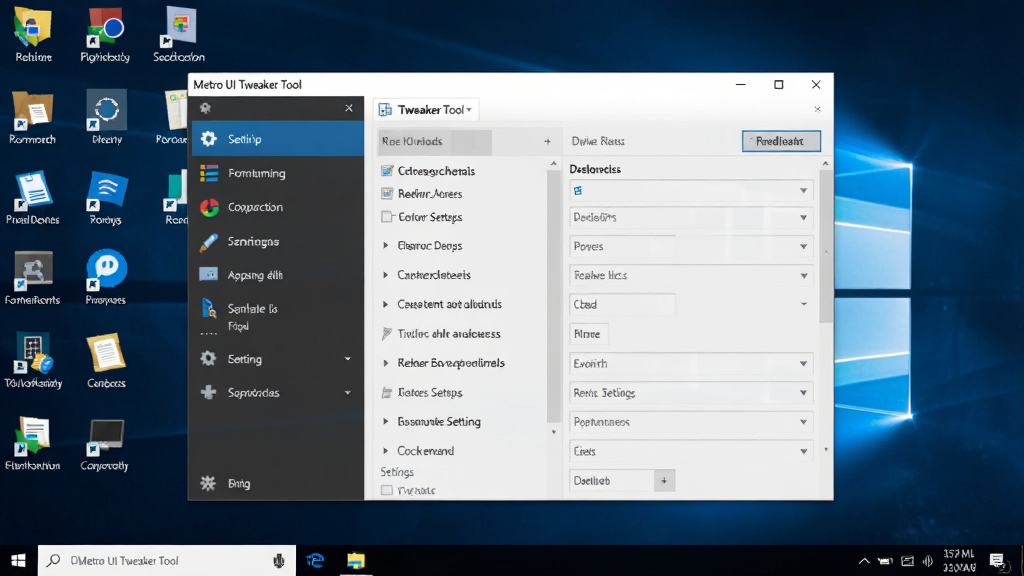Click the Tweaker Tool window icon
The width and height of the screenshot is (1024, 576).
click(x=385, y=110)
